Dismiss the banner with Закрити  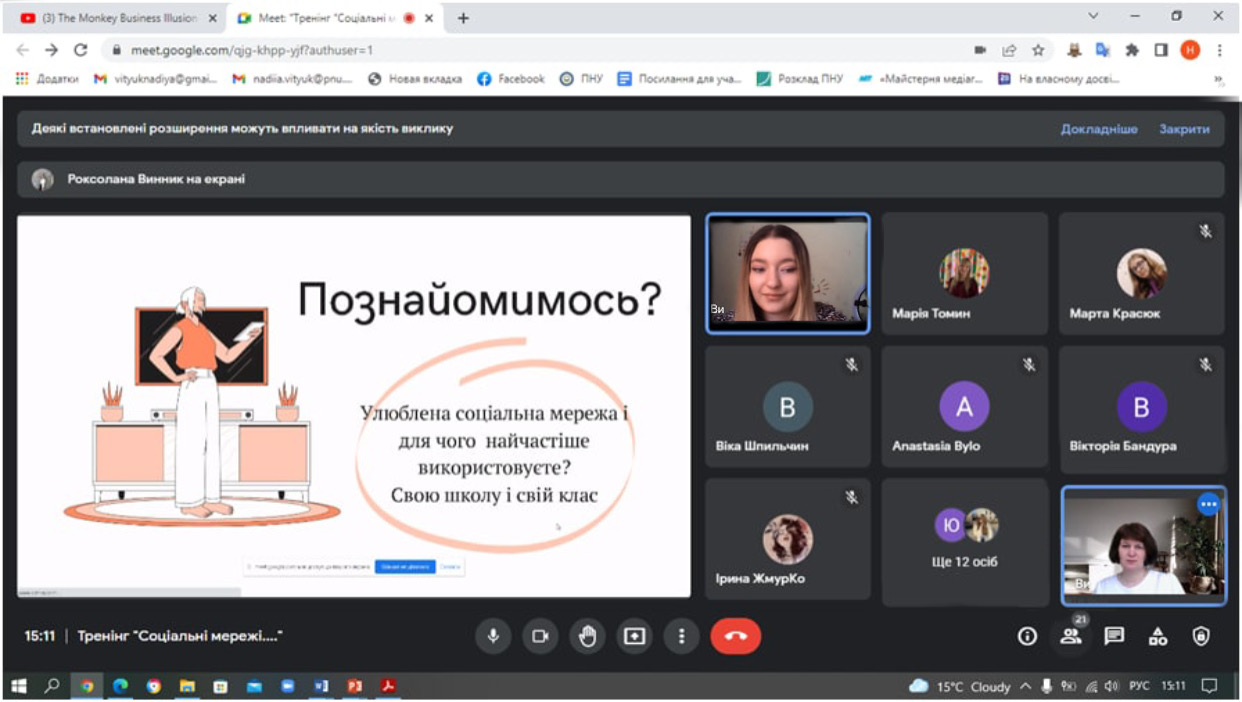click(1184, 129)
